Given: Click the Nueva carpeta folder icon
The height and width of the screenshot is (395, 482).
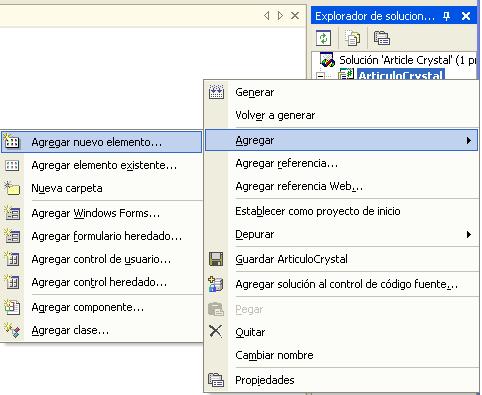Looking at the screenshot, I should (12, 188).
